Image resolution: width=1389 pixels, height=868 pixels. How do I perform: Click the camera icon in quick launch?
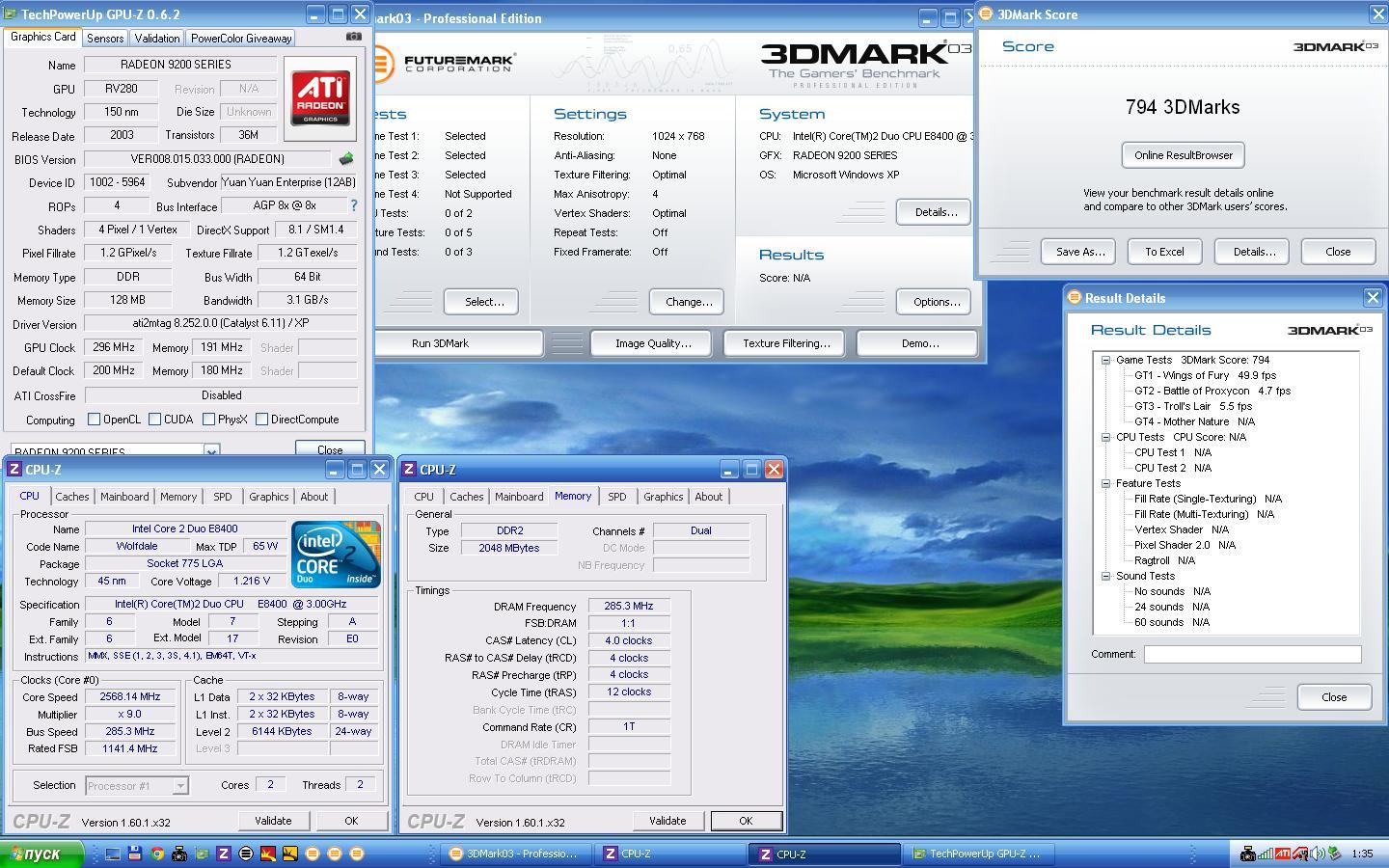pyautogui.click(x=179, y=854)
